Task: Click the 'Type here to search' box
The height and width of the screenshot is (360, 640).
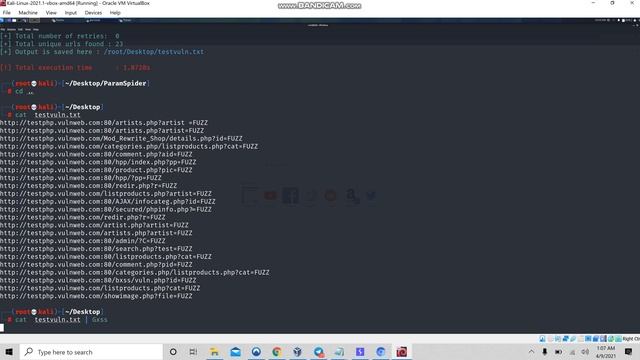Action: pyautogui.click(x=91, y=351)
